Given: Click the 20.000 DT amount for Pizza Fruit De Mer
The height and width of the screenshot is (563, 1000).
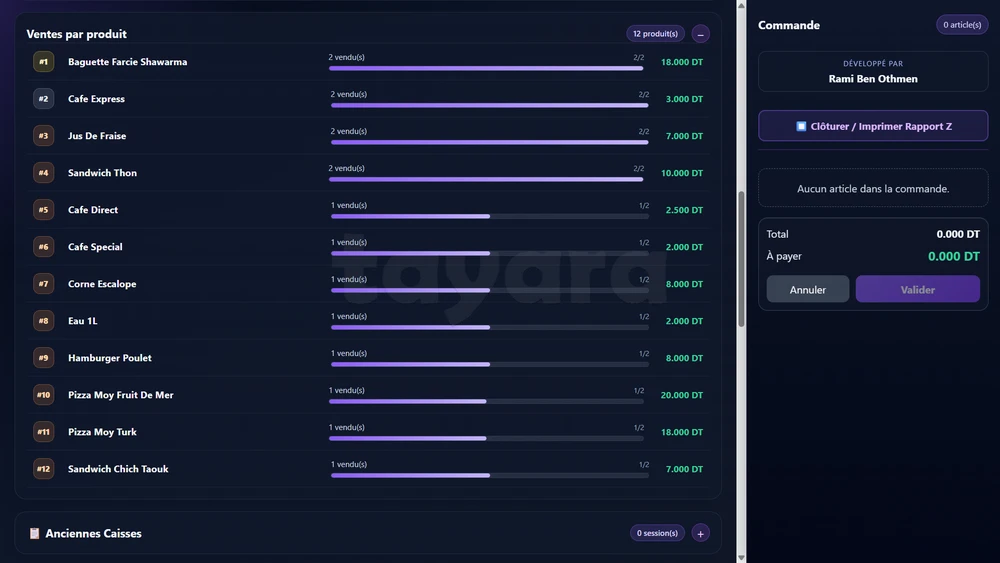Looking at the screenshot, I should [682, 395].
